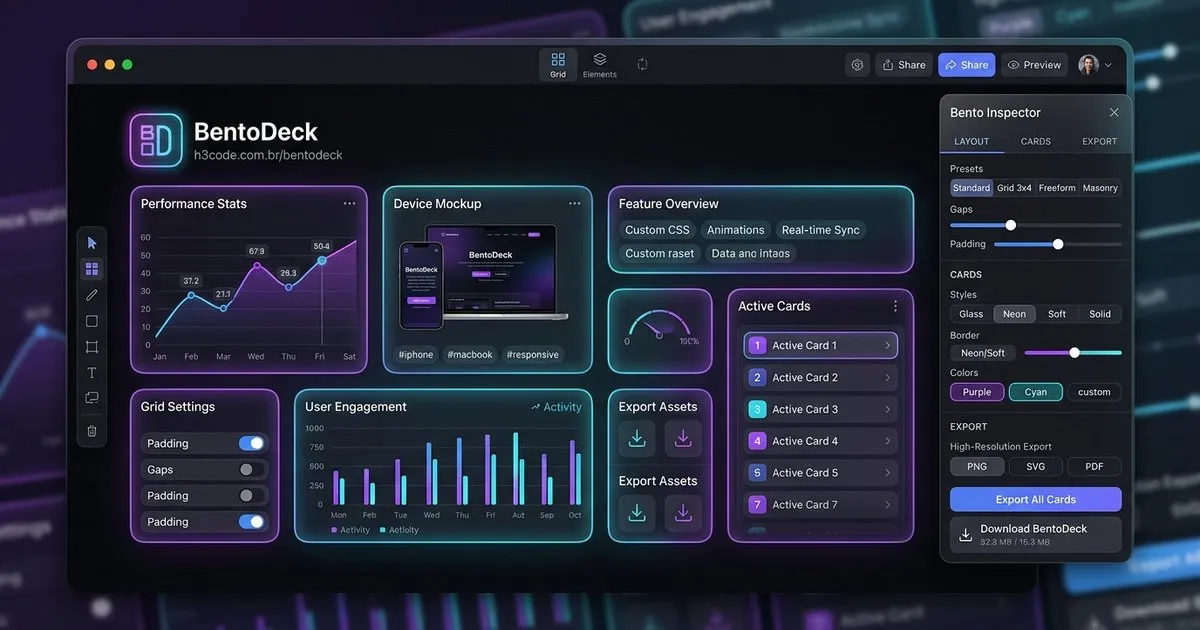Expand Active Card 5 chevron
The image size is (1200, 630).
[887, 473]
